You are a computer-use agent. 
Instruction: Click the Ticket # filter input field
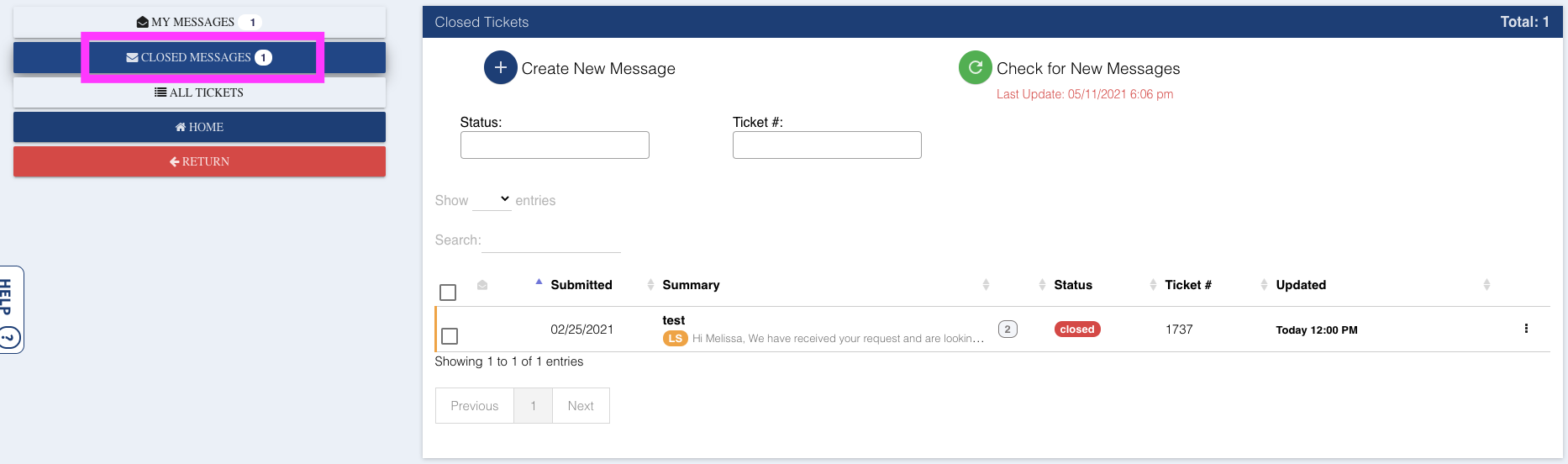(827, 145)
